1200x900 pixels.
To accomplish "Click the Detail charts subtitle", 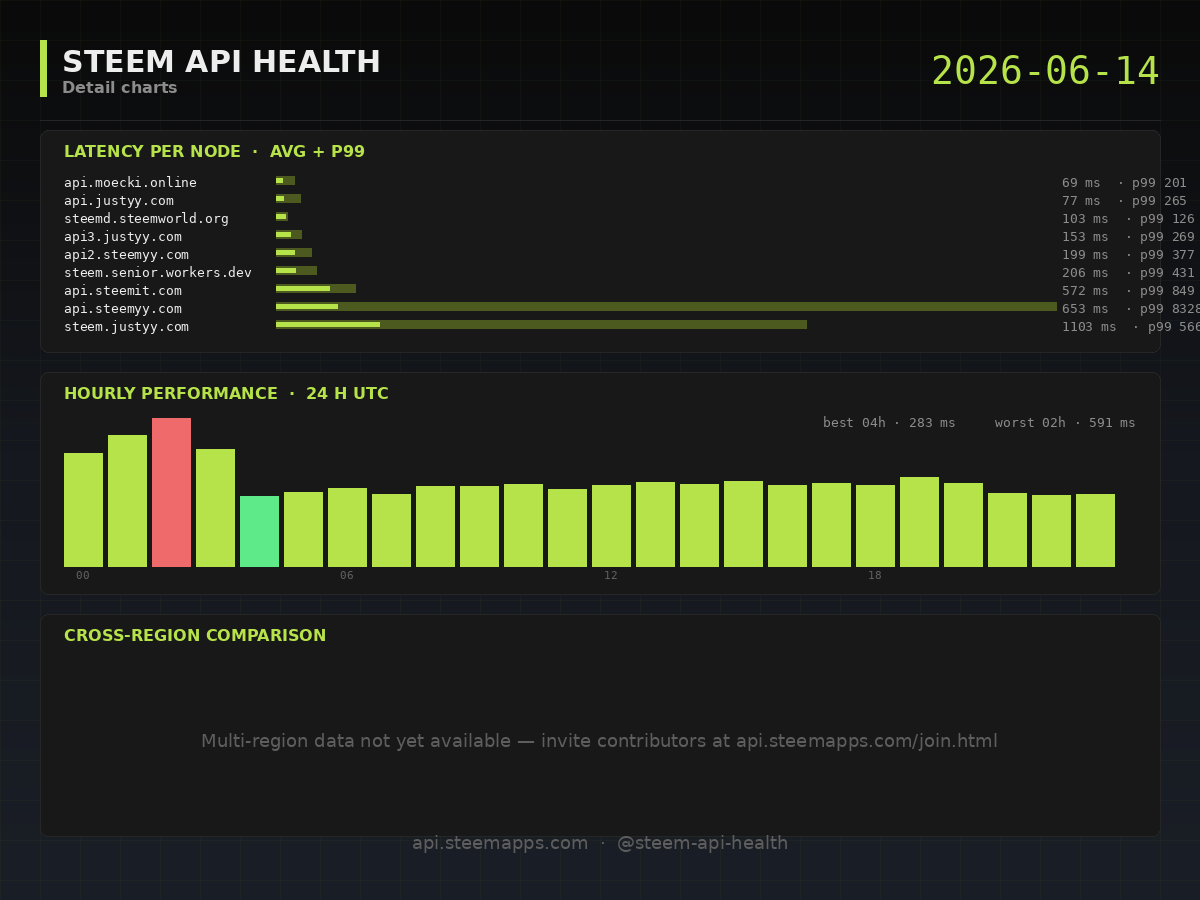I will click(120, 88).
